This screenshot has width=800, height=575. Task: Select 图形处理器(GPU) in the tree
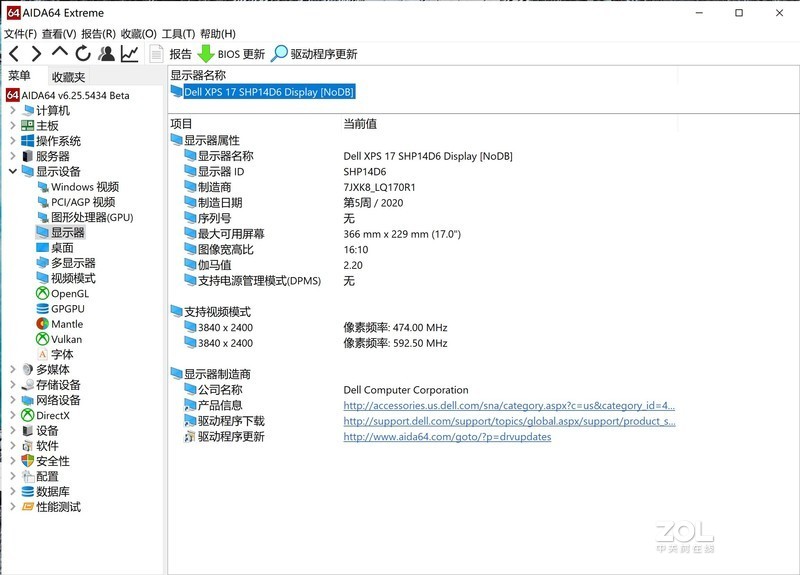[92, 217]
